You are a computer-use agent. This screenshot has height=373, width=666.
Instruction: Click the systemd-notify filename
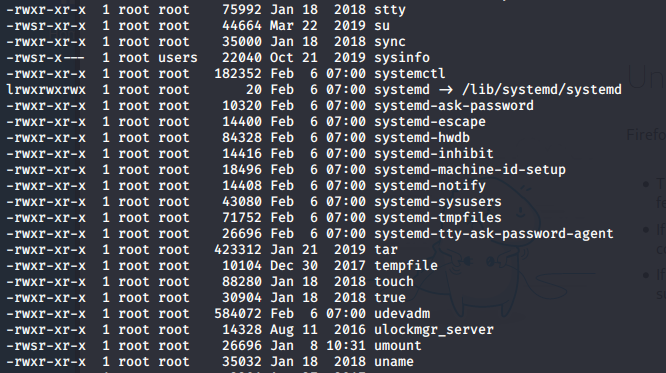coord(429,186)
